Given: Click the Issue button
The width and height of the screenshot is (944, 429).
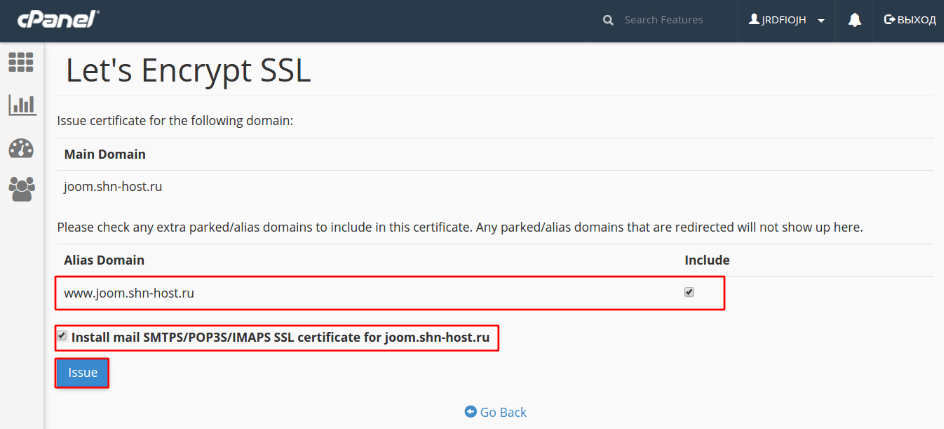Looking at the screenshot, I should tap(82, 373).
